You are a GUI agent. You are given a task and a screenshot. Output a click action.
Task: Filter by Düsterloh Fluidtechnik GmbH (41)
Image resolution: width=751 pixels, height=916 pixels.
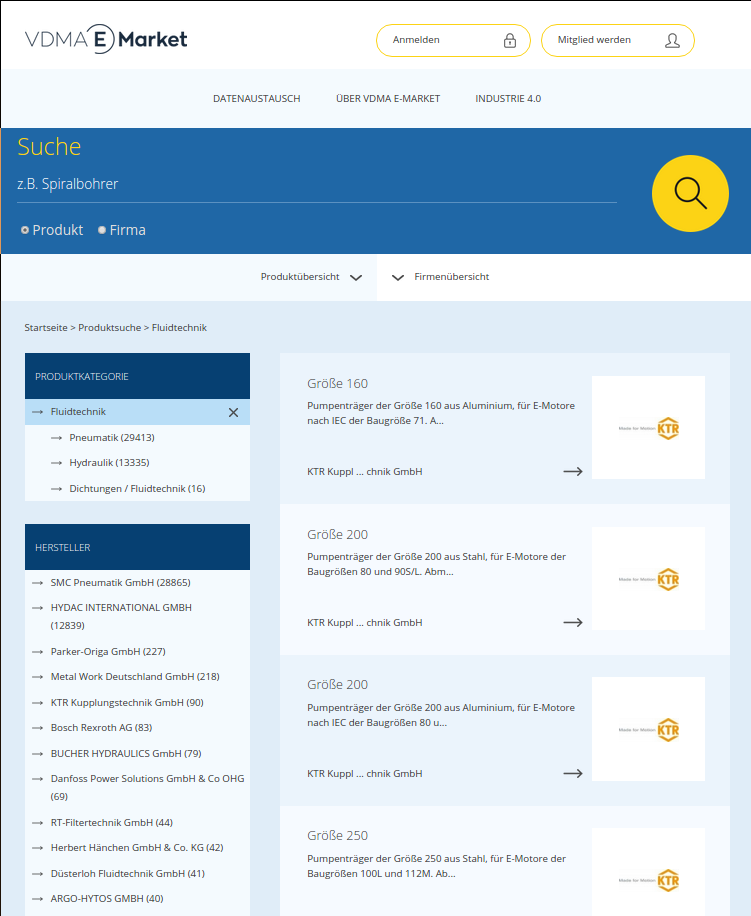click(127, 874)
